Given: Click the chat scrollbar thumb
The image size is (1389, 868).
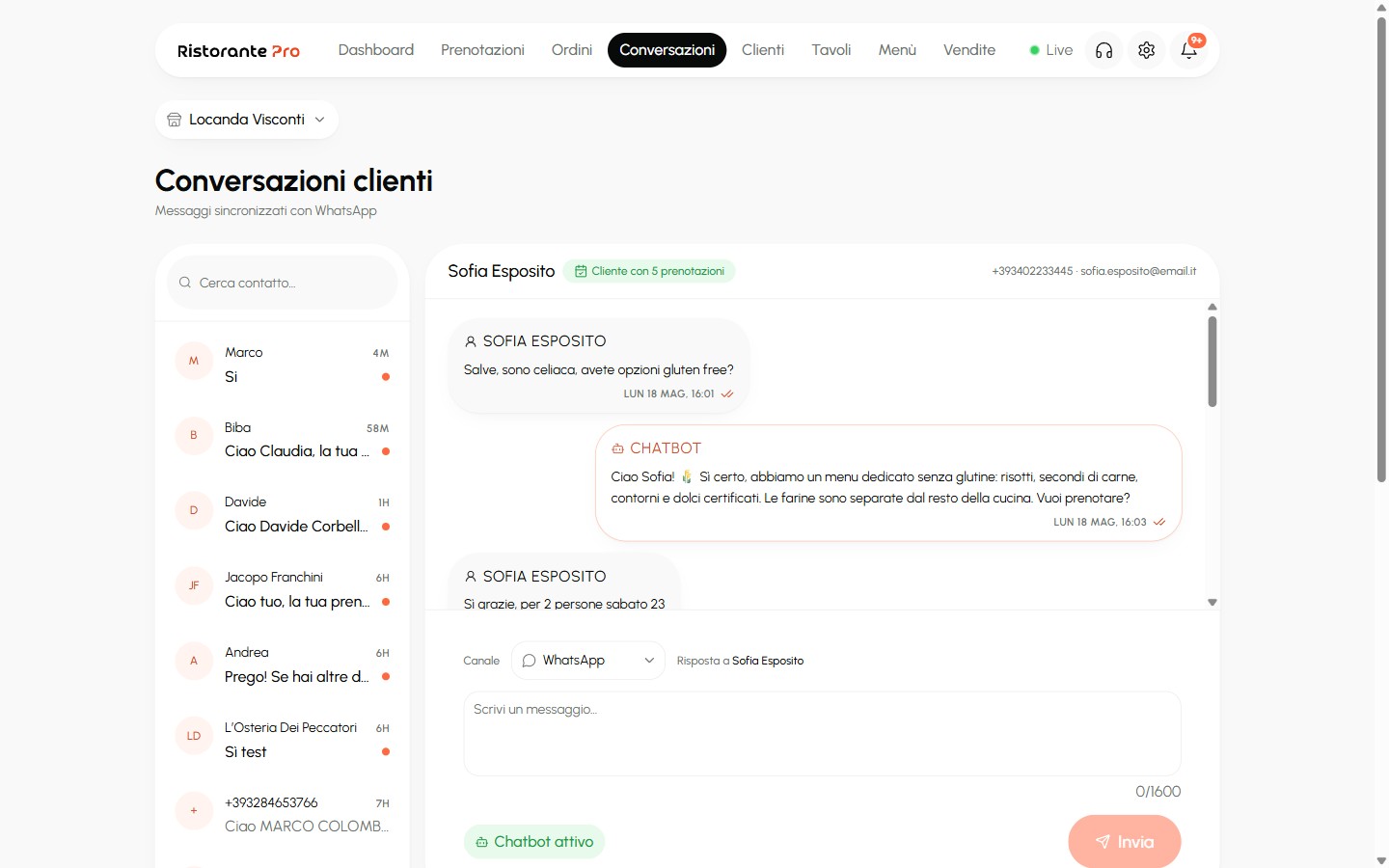Looking at the screenshot, I should (x=1212, y=362).
